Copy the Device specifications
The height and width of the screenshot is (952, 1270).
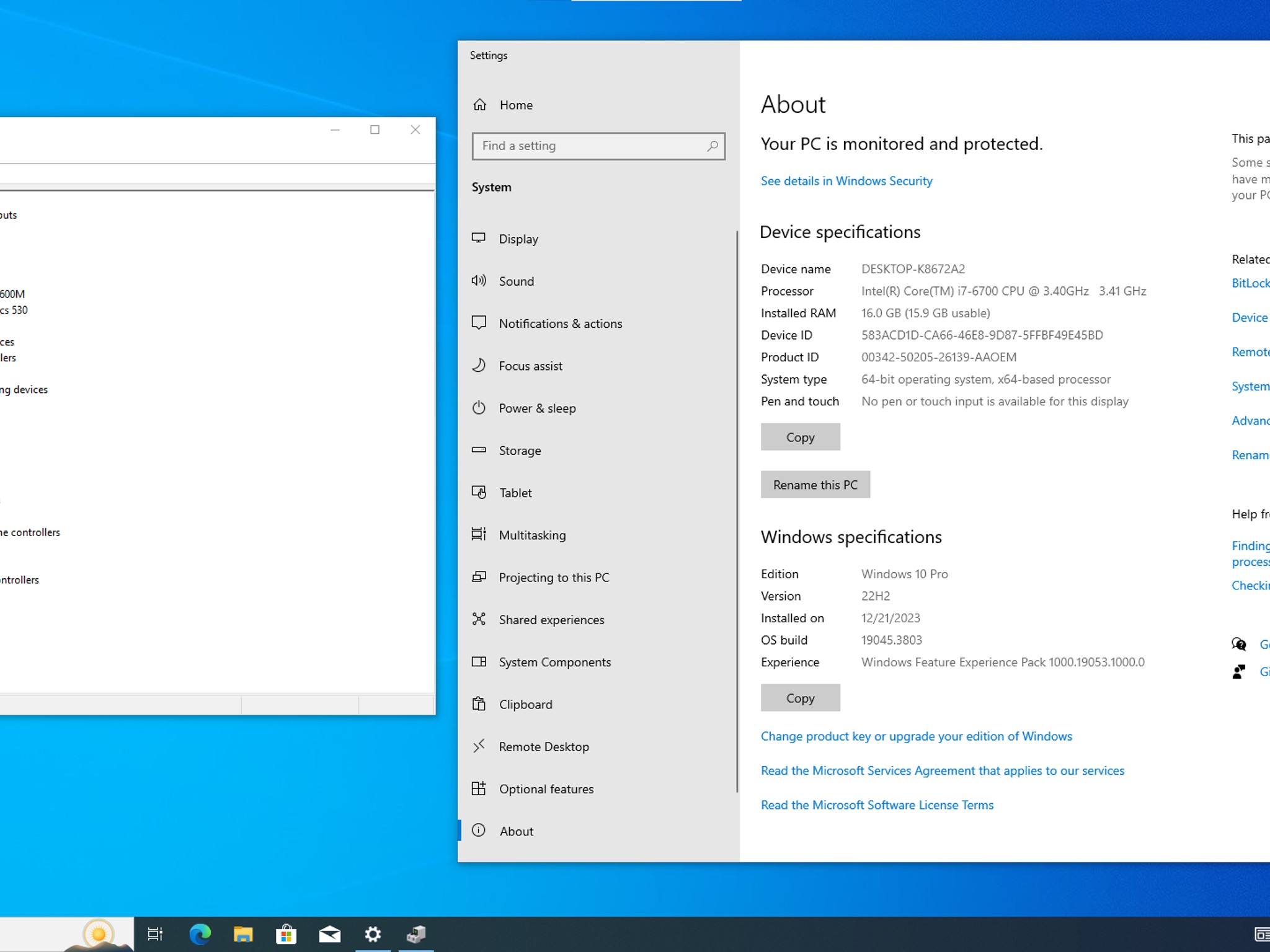(x=800, y=437)
